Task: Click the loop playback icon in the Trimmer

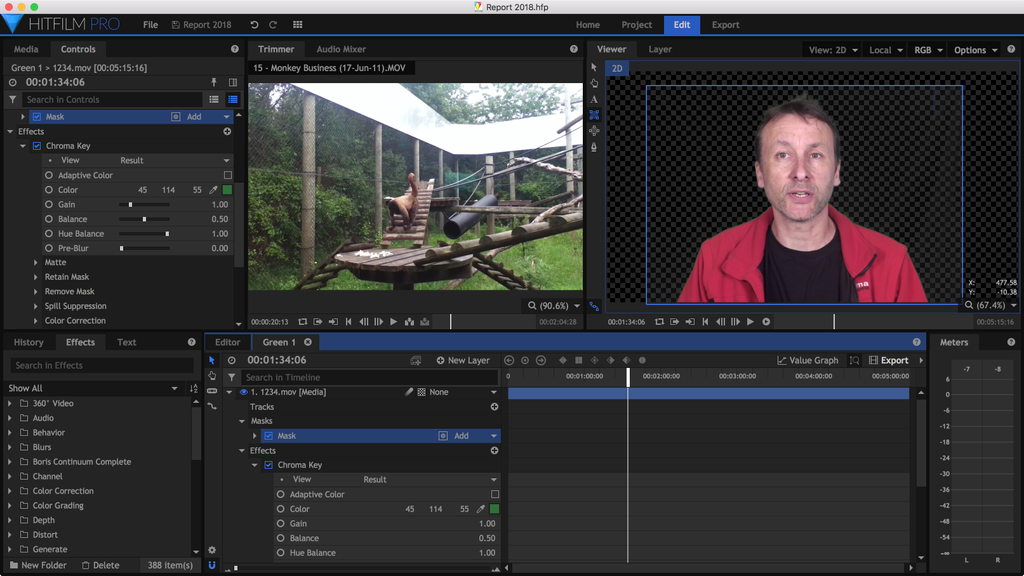Action: (x=303, y=322)
